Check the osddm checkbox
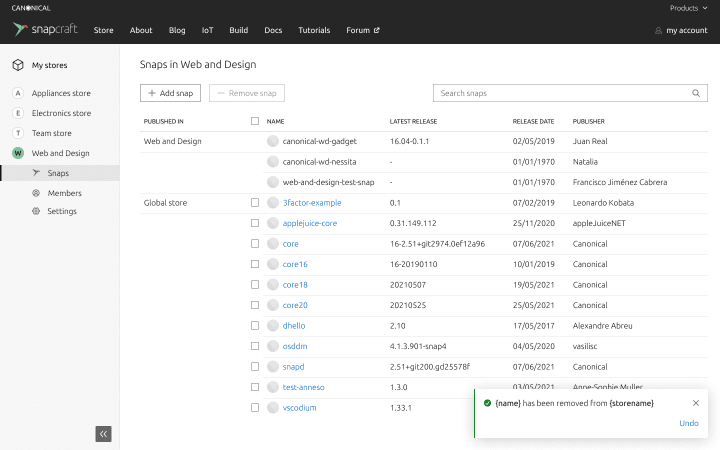The width and height of the screenshot is (720, 450). pos(255,346)
